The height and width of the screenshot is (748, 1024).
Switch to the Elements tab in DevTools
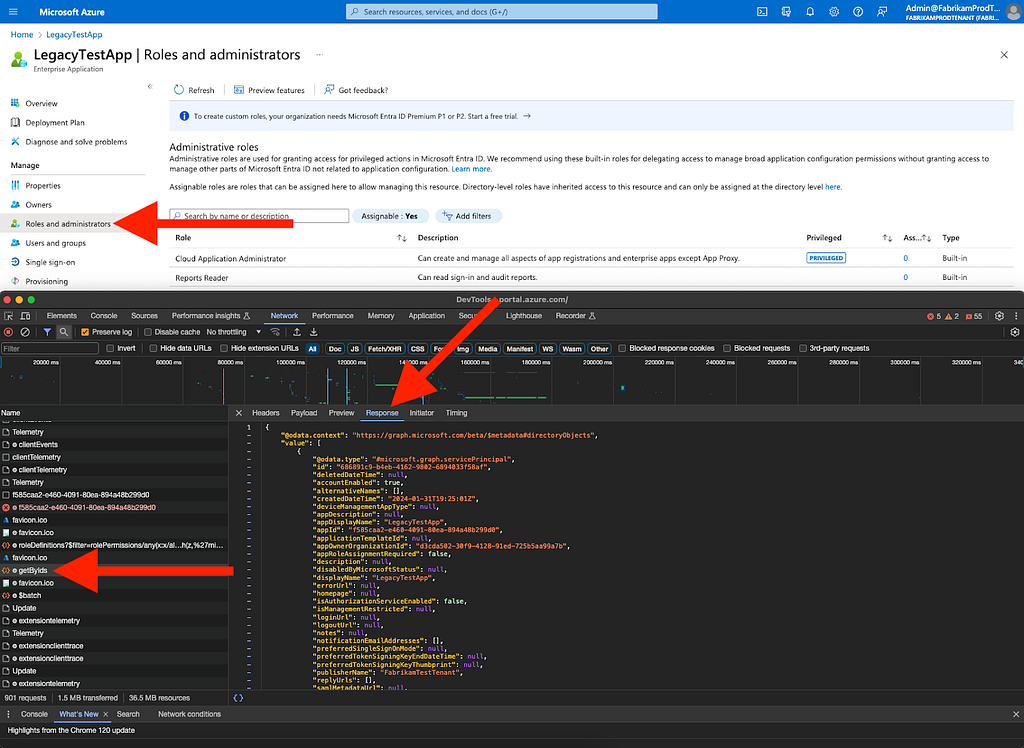[x=61, y=316]
